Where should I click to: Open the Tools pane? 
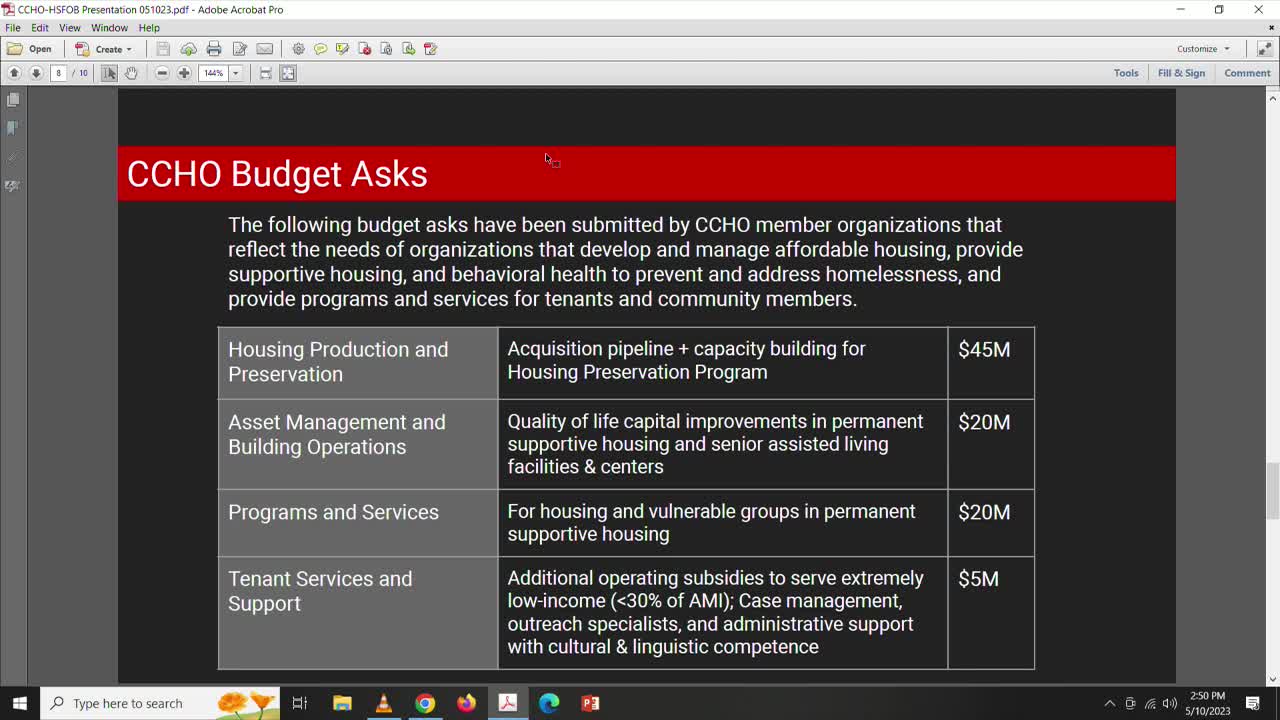1126,72
